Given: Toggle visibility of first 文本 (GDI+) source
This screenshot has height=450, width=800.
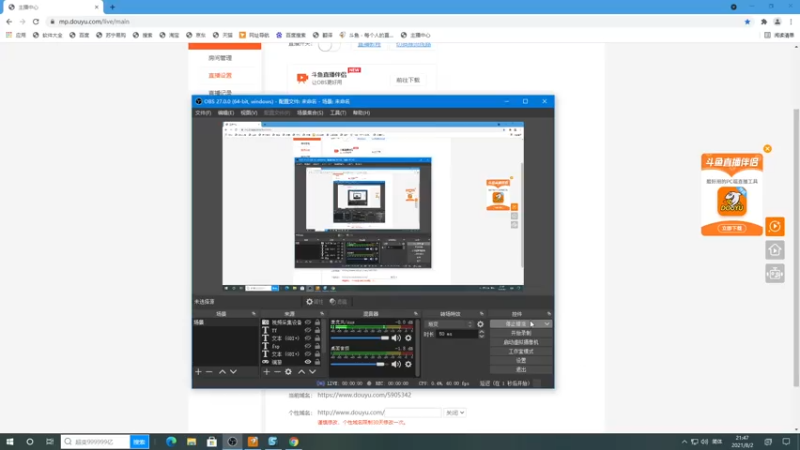Looking at the screenshot, I should [308, 338].
